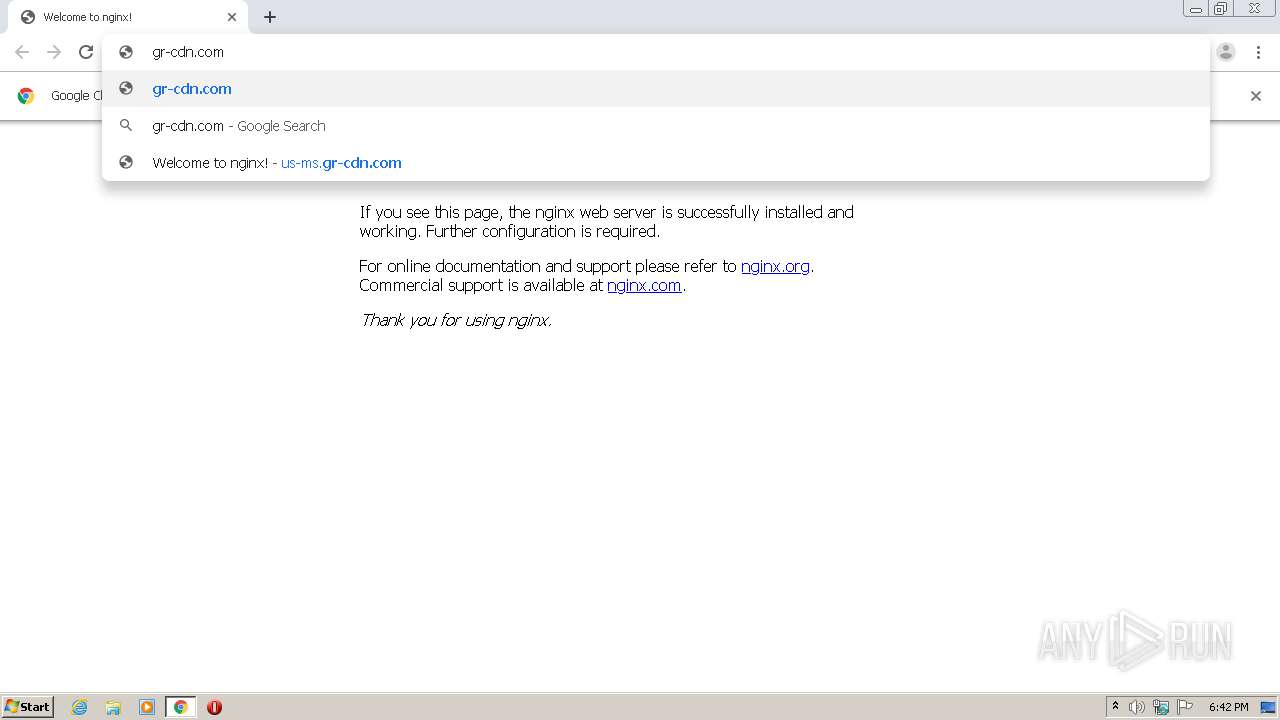Open the Action Center flag icon
This screenshot has width=1280, height=720.
[1185, 707]
